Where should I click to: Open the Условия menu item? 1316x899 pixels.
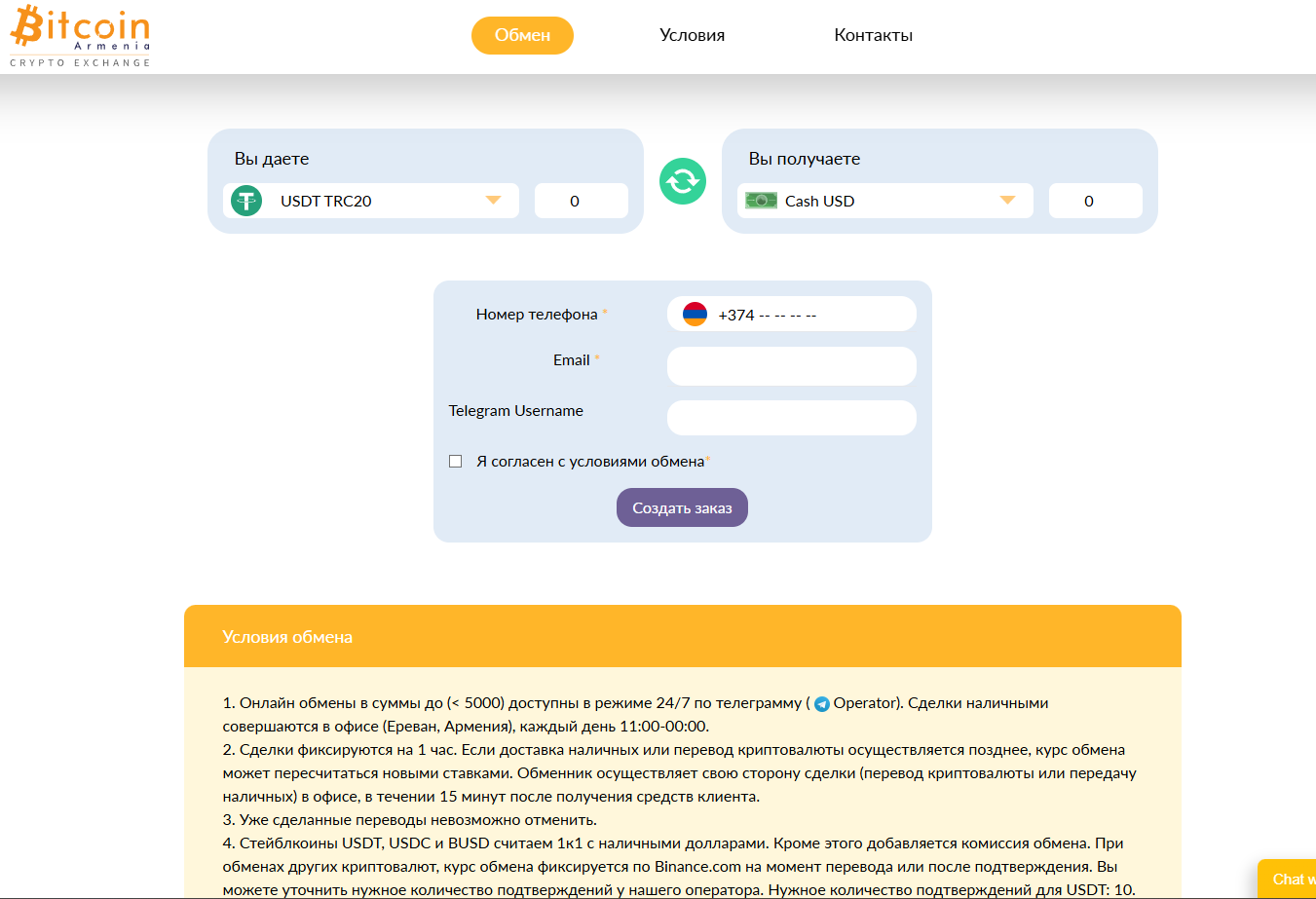(691, 35)
